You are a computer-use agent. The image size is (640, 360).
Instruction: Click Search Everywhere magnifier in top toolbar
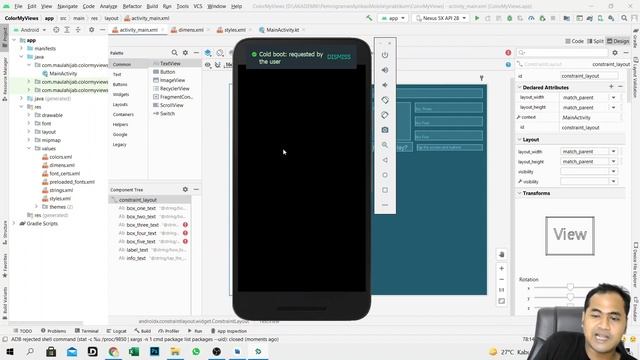[x=624, y=18]
